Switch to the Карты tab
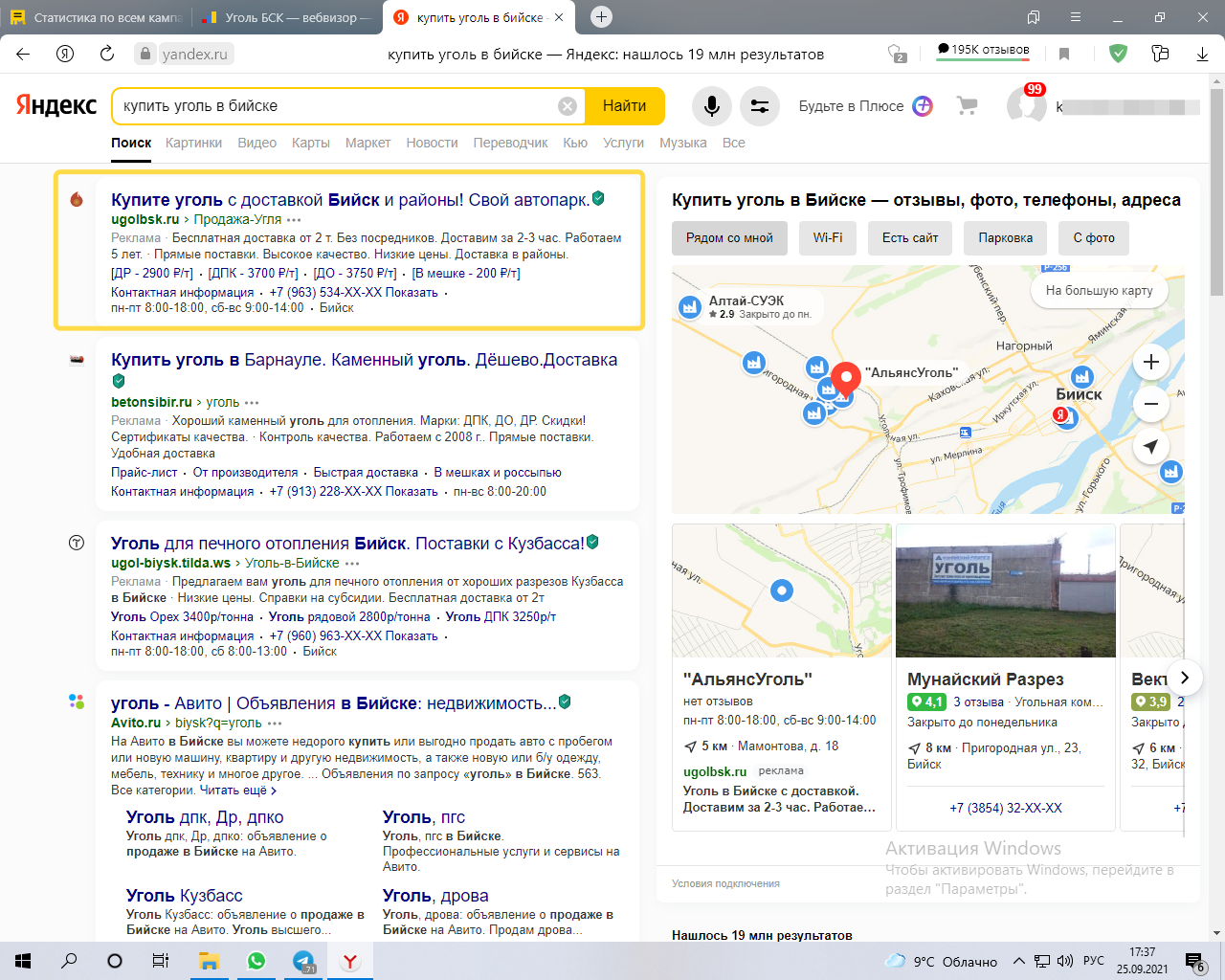This screenshot has height=980, width=1225. [311, 143]
